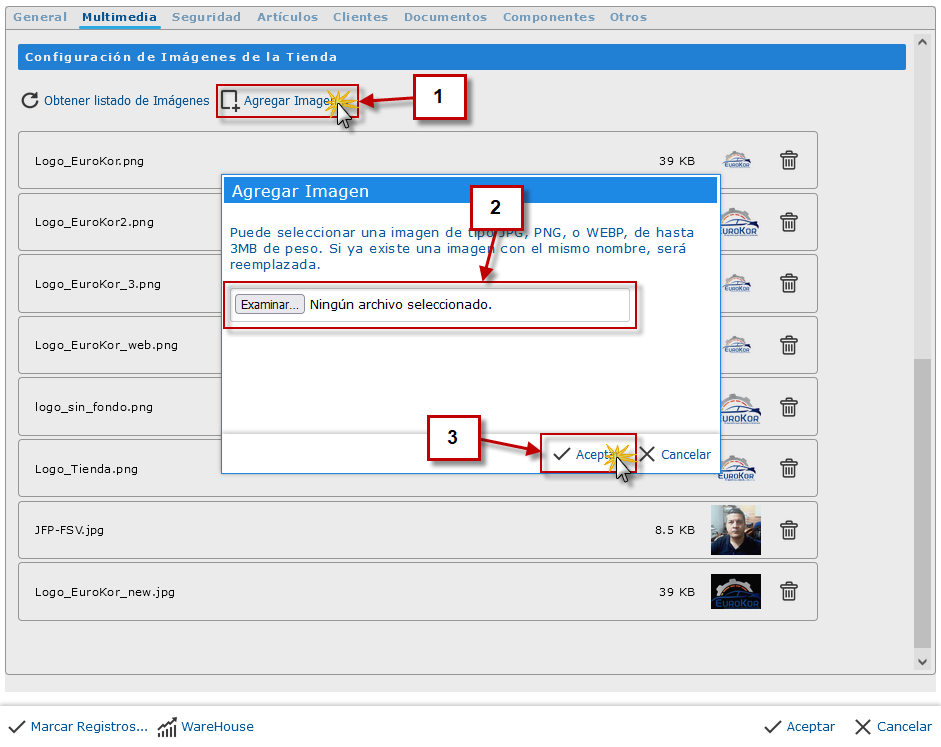Image resolution: width=941 pixels, height=747 pixels.
Task: Open the Logo_EuroKor.png thumbnail
Action: click(x=736, y=160)
